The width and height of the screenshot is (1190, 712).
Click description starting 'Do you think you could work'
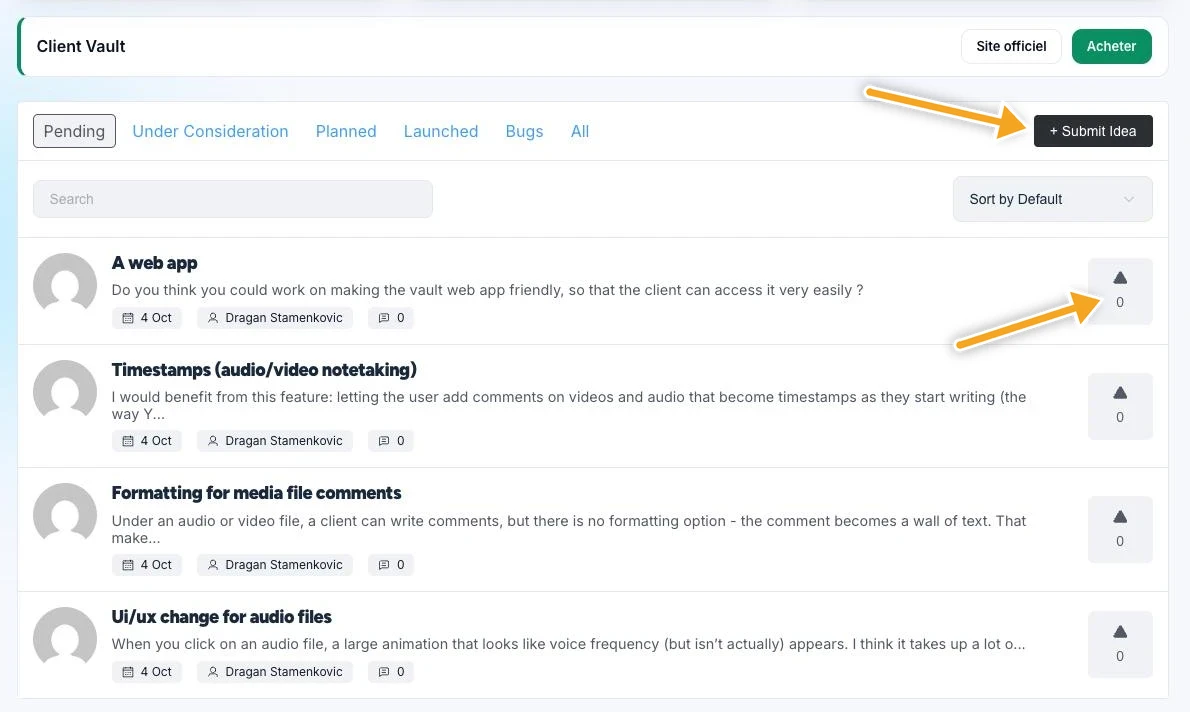click(487, 290)
